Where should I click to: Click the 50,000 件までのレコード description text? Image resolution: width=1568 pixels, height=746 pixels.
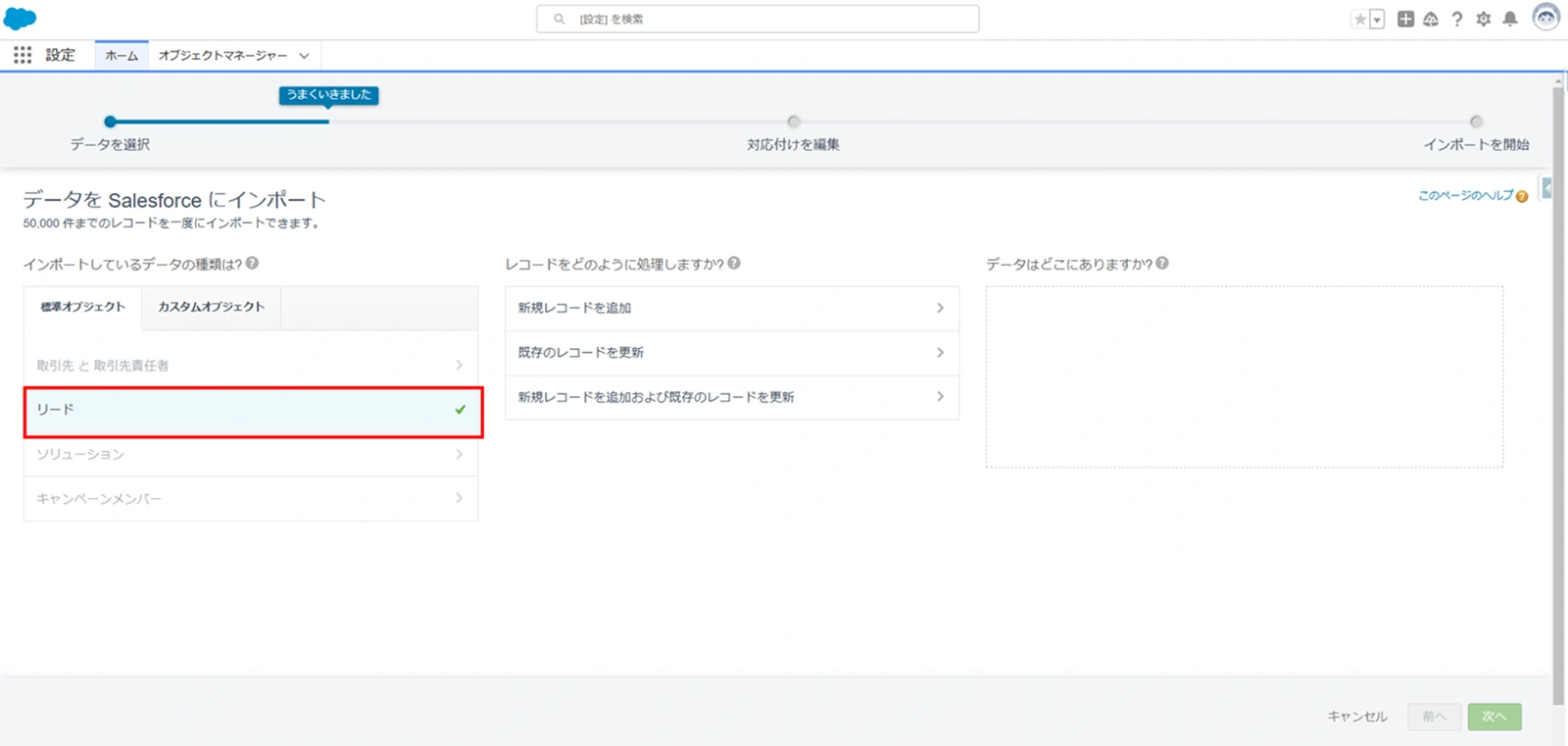[171, 224]
